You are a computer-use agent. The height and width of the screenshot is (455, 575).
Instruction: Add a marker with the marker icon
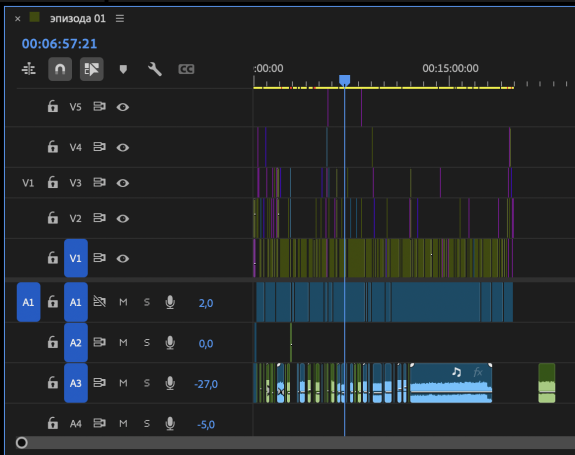tap(123, 69)
